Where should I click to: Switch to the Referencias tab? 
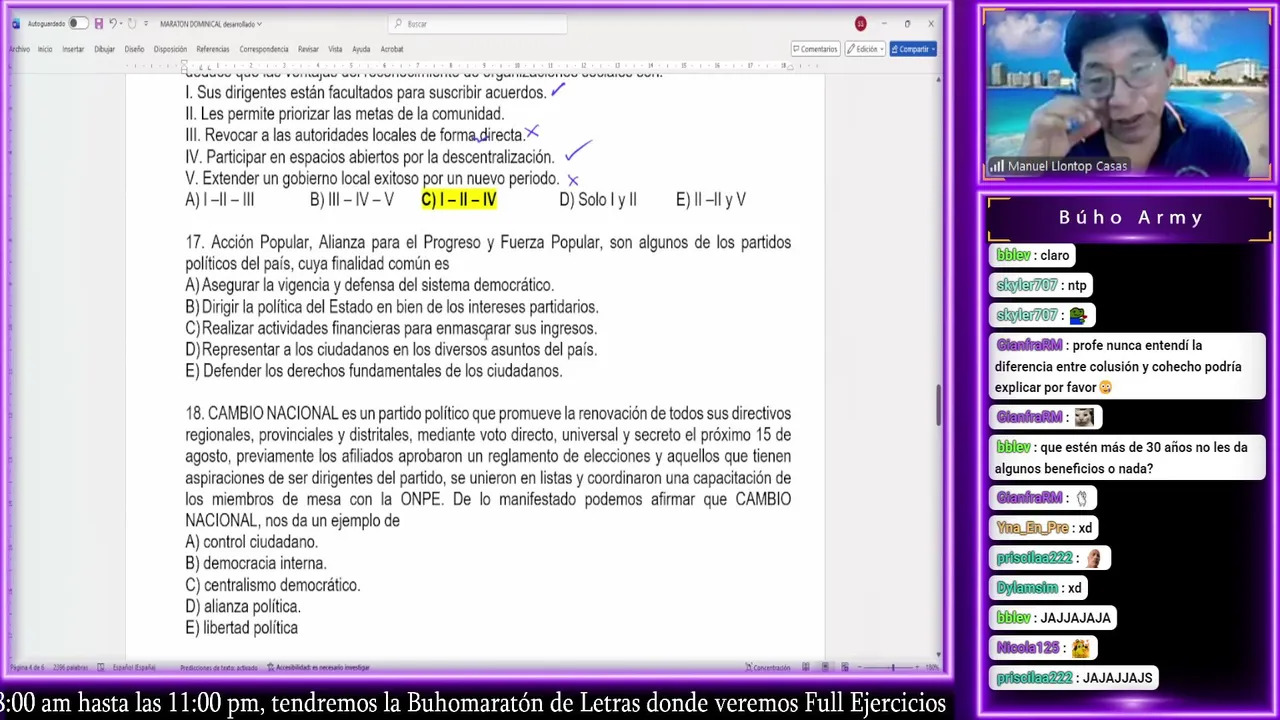coord(213,49)
